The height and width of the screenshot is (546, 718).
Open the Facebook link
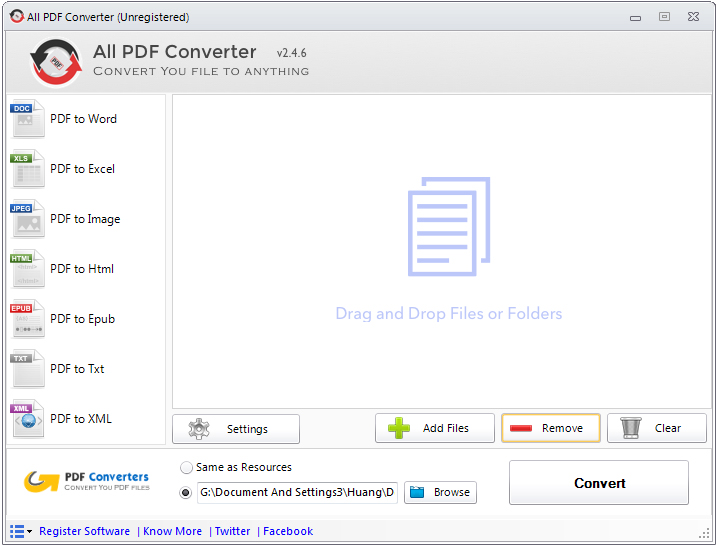(x=288, y=531)
